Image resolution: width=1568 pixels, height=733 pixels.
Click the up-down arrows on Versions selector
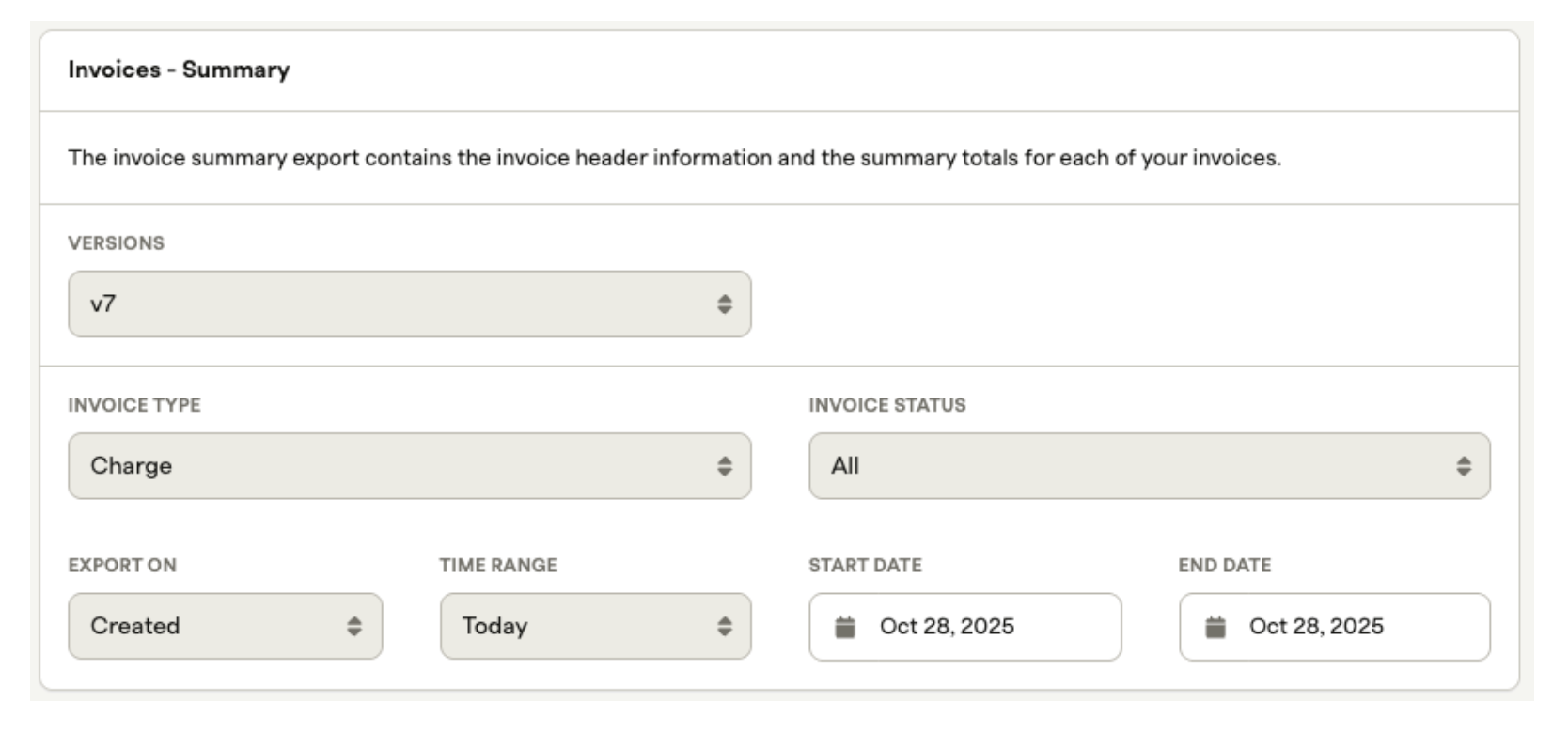724,304
